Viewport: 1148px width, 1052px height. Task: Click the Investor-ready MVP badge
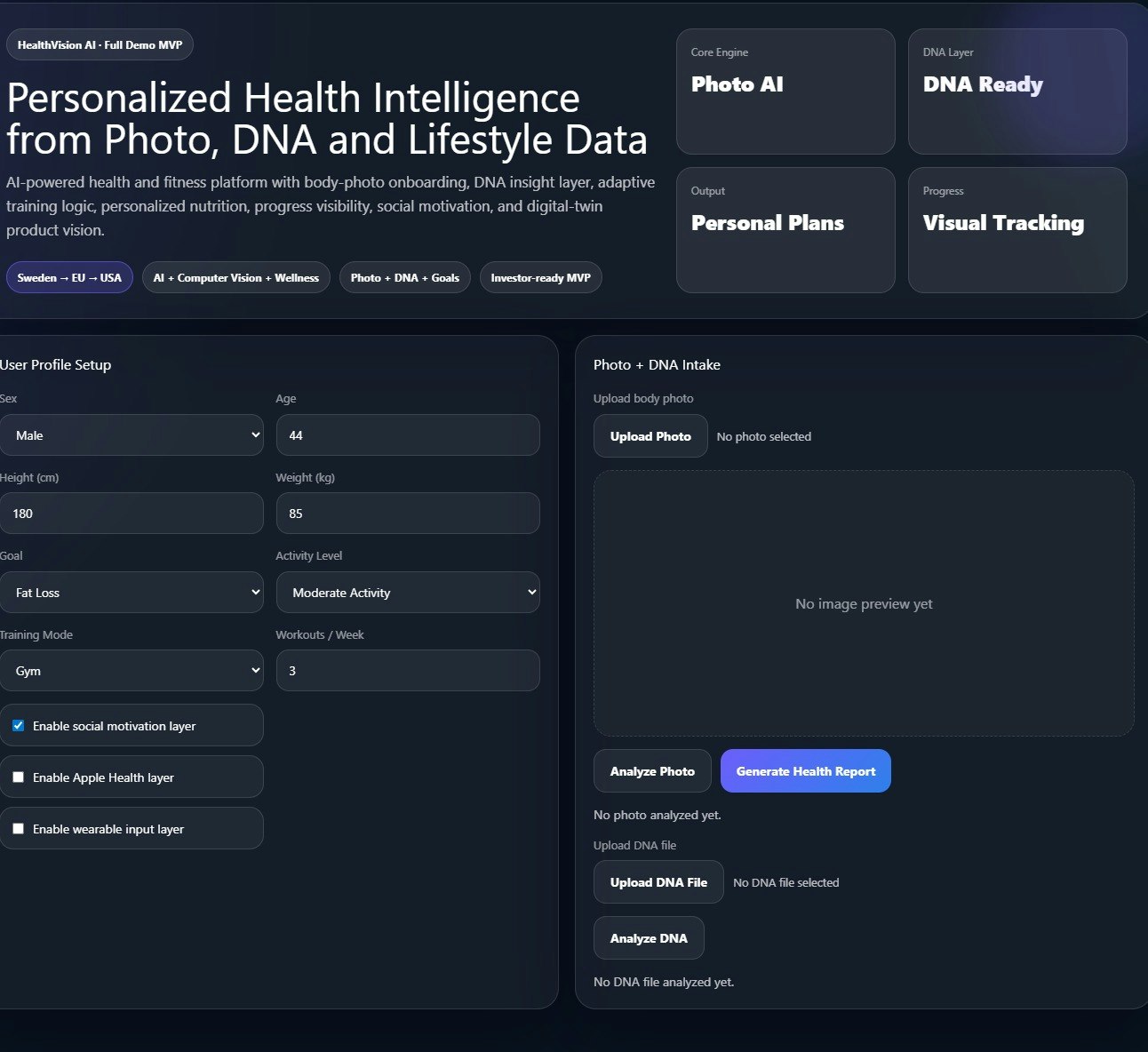[540, 277]
